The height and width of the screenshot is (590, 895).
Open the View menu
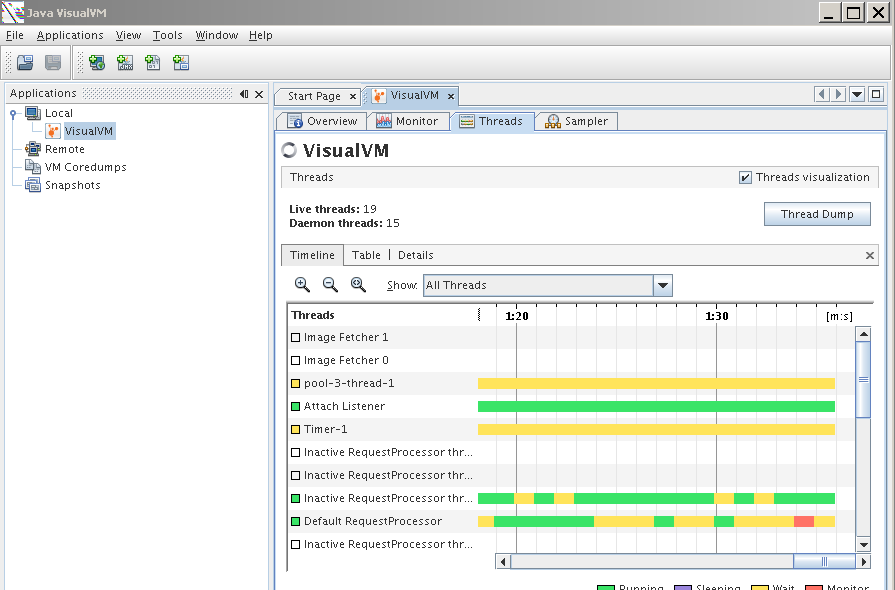(x=128, y=35)
